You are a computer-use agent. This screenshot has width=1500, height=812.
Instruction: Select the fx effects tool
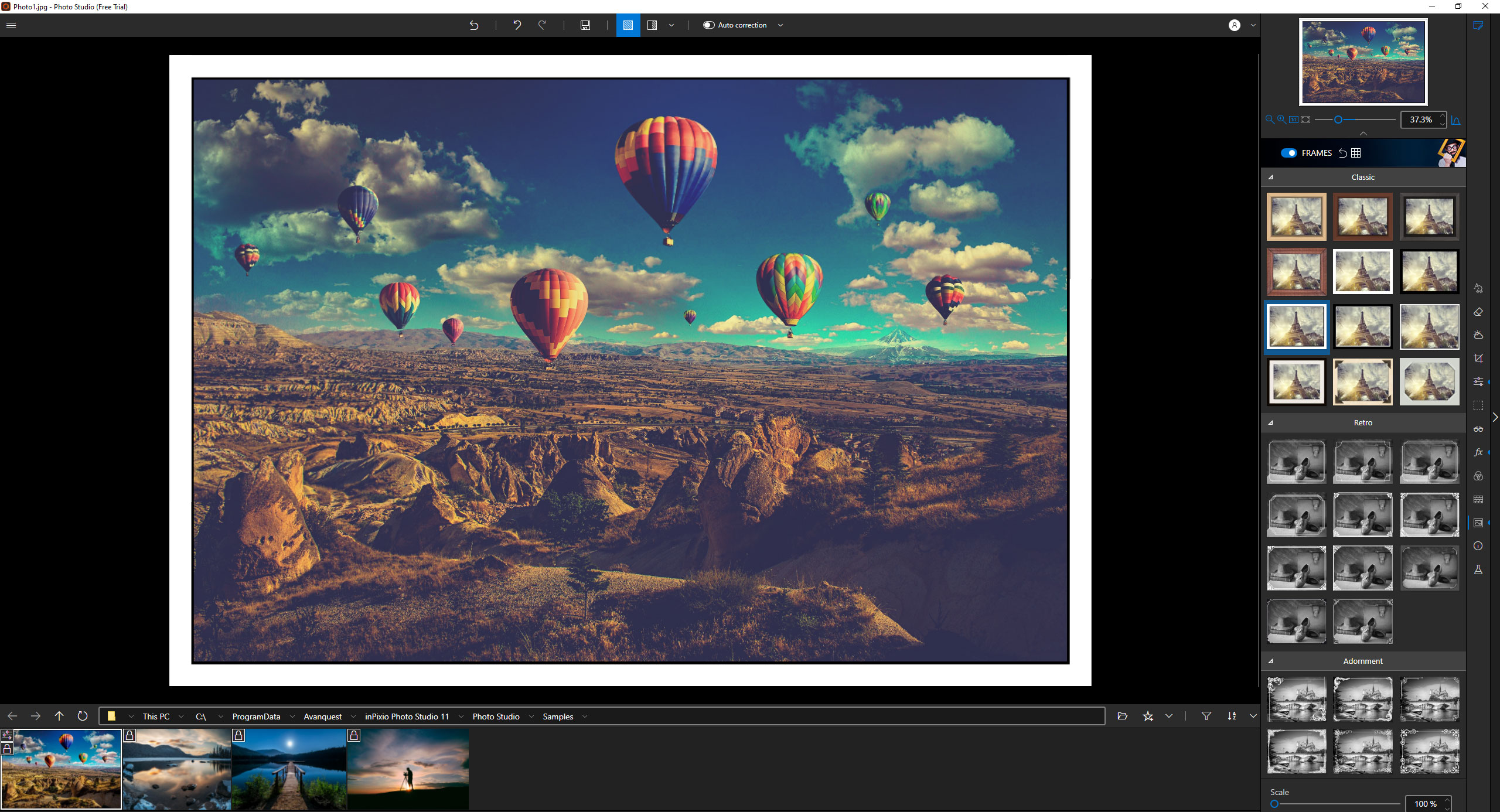pyautogui.click(x=1479, y=452)
